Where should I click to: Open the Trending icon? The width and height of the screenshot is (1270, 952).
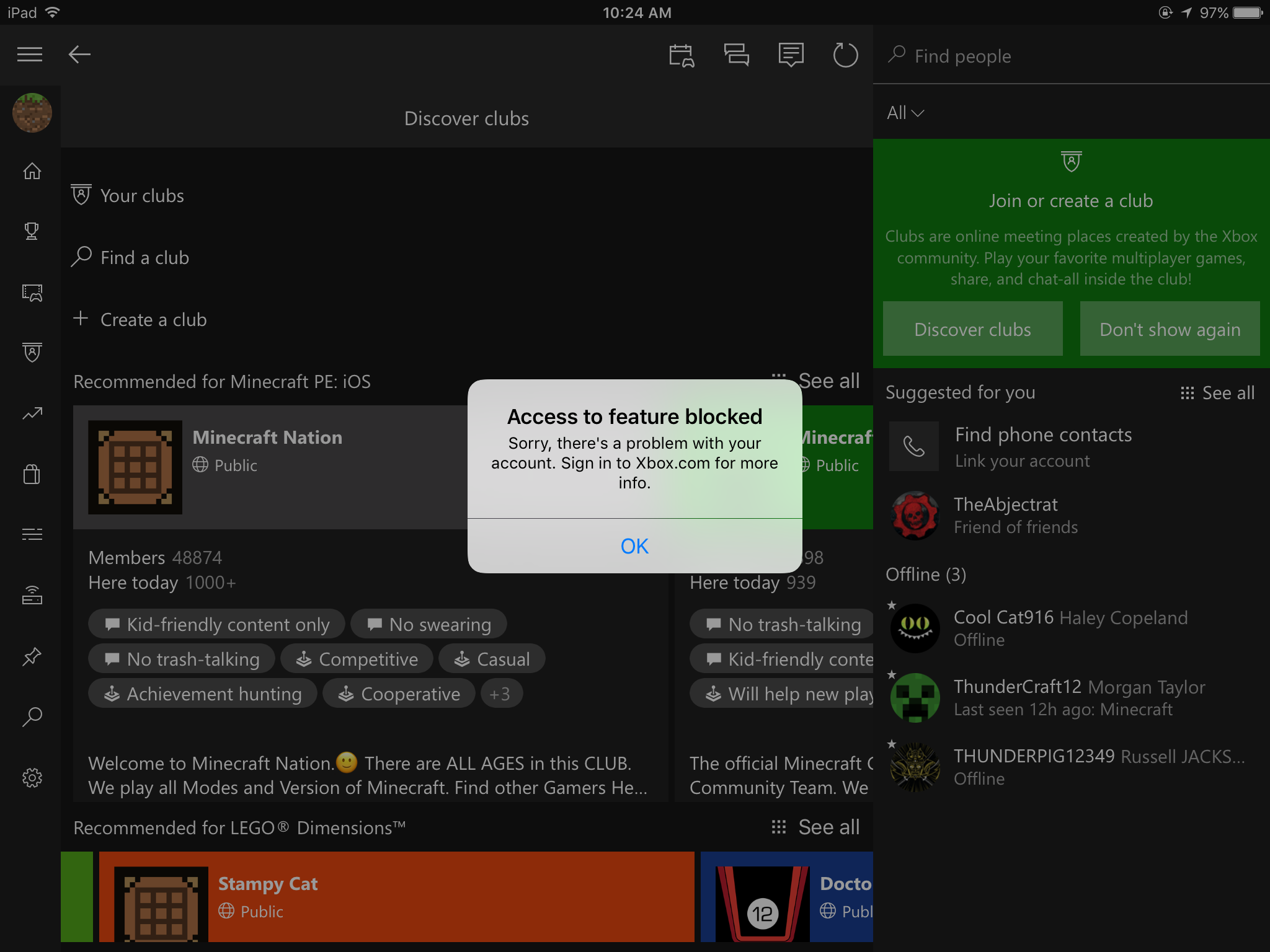click(x=32, y=413)
